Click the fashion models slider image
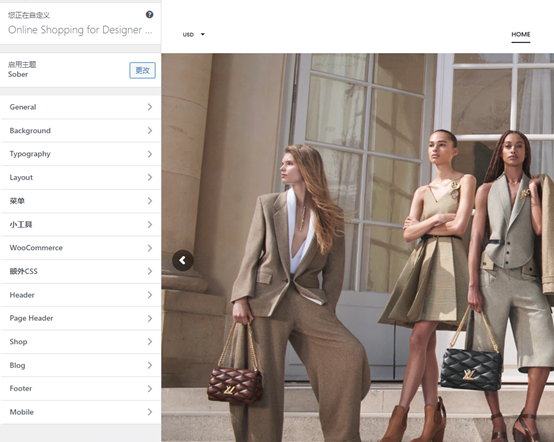 point(358,247)
